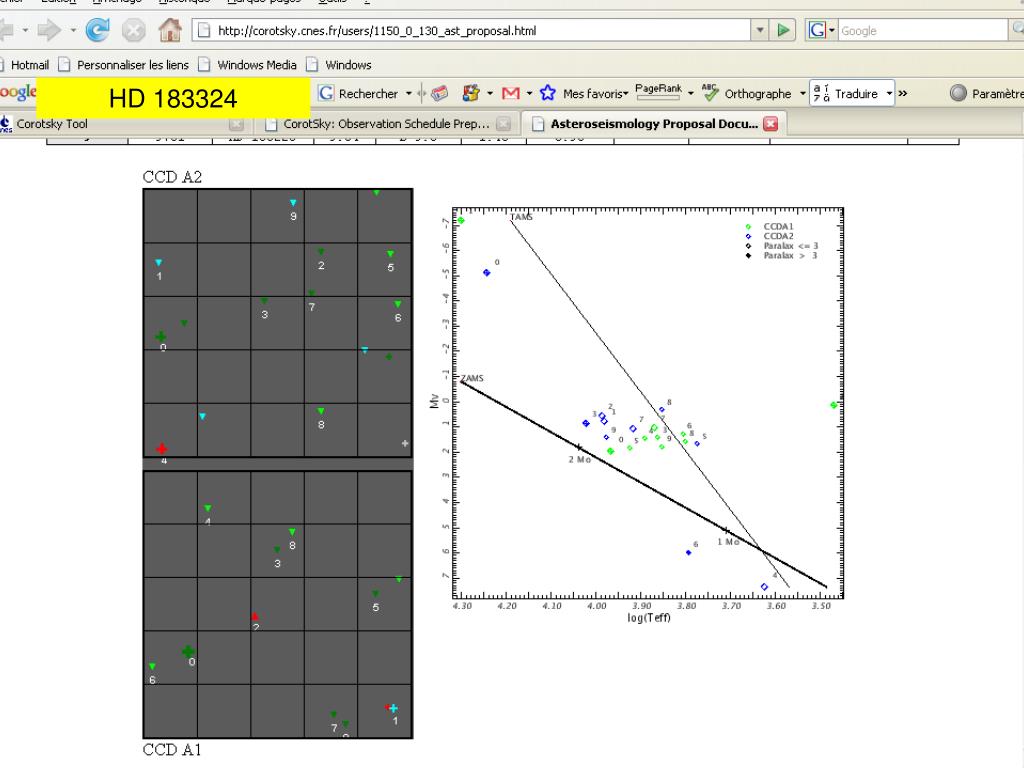Screen dimensions: 1024x768
Task: Open Gmail from the Google toolbar
Action: coord(511,93)
